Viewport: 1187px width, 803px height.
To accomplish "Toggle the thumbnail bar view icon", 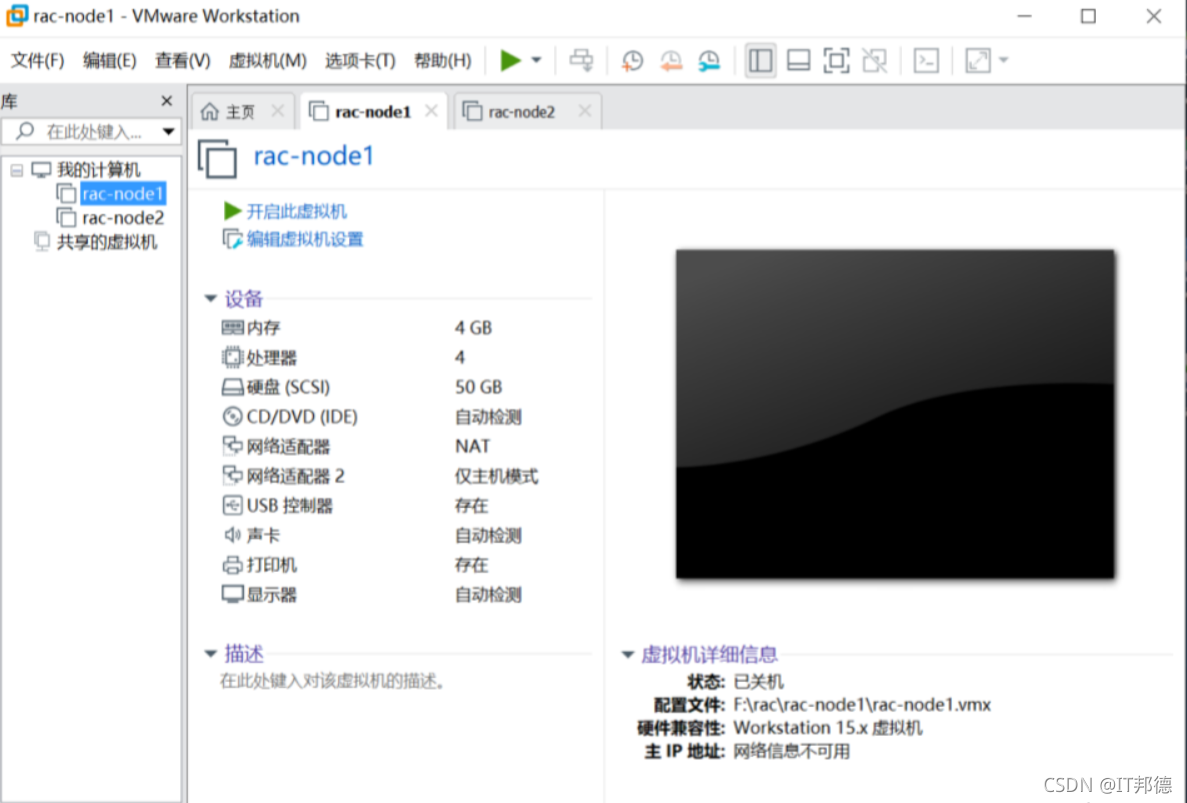I will pos(799,61).
